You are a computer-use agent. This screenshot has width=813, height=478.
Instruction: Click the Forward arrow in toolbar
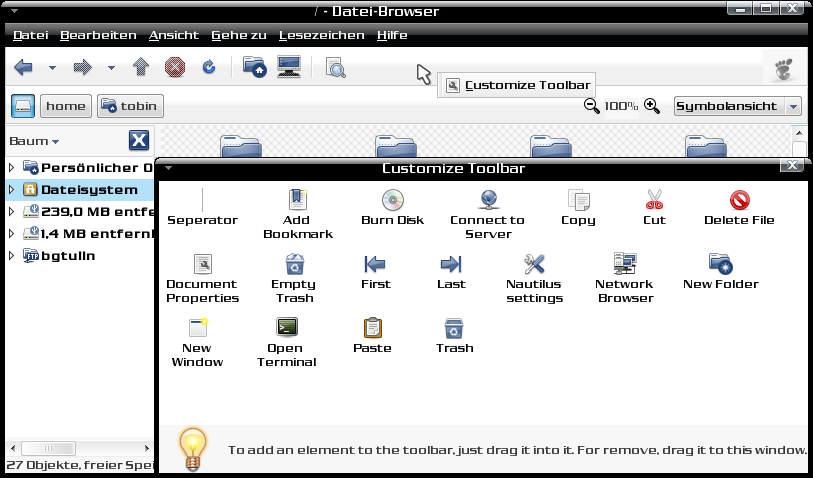tap(82, 67)
